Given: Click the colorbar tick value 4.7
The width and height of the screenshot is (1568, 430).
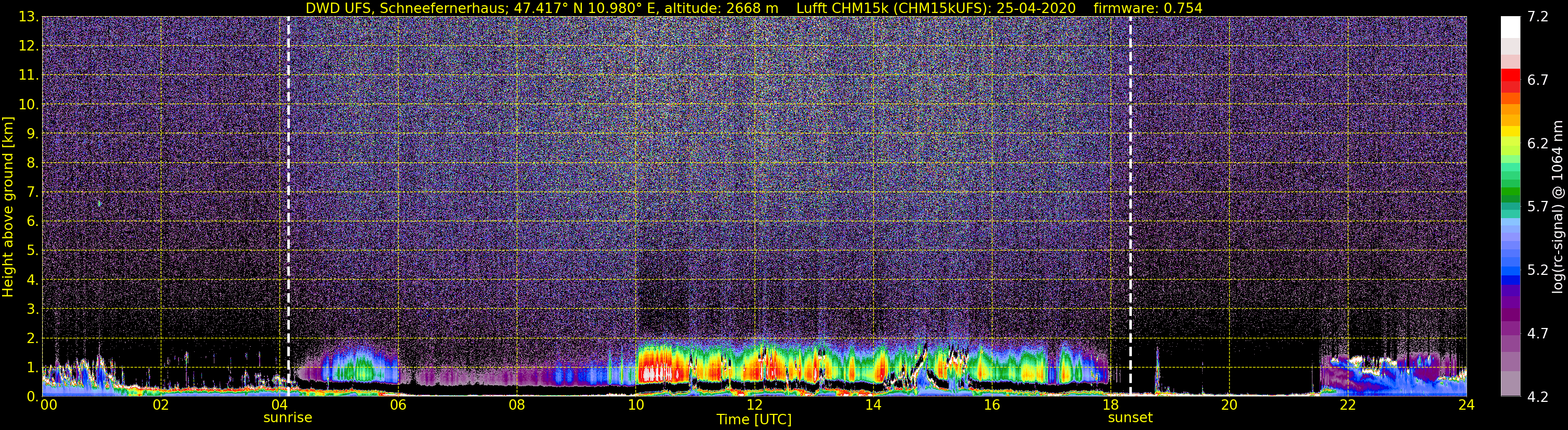Looking at the screenshot, I should tap(1538, 334).
